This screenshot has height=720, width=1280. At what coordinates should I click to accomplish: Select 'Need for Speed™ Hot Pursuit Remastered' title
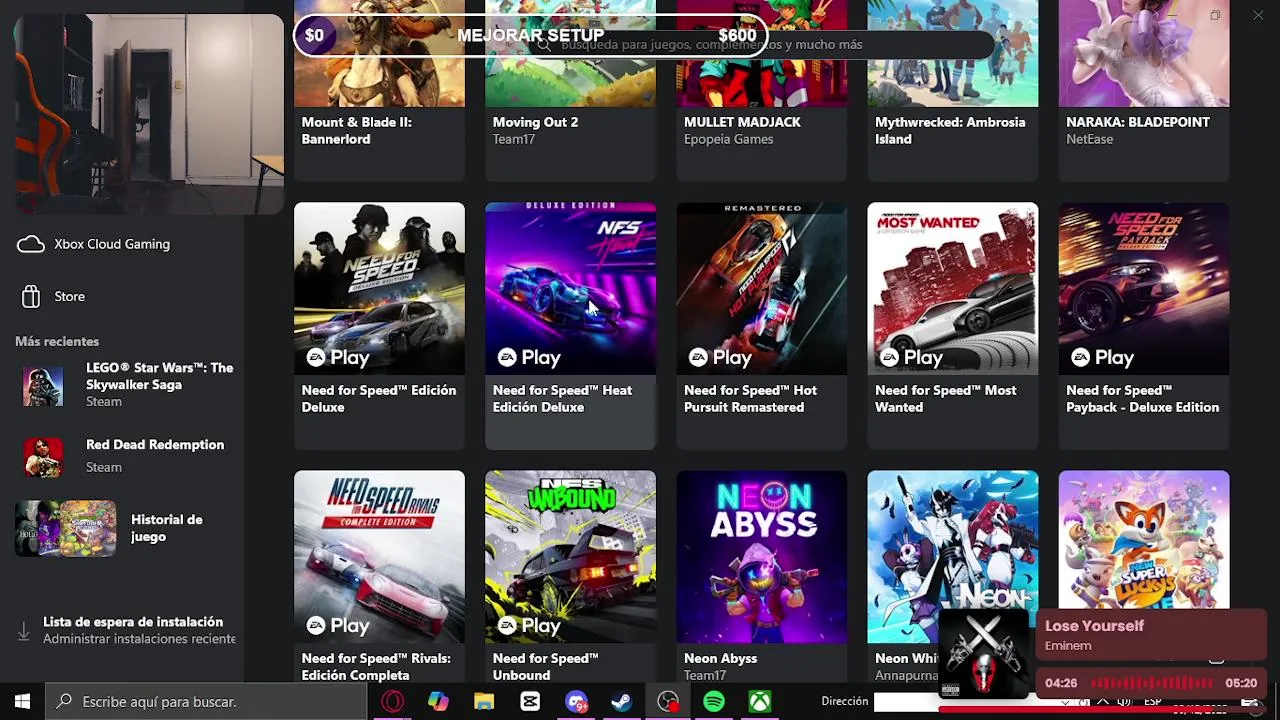[750, 399]
